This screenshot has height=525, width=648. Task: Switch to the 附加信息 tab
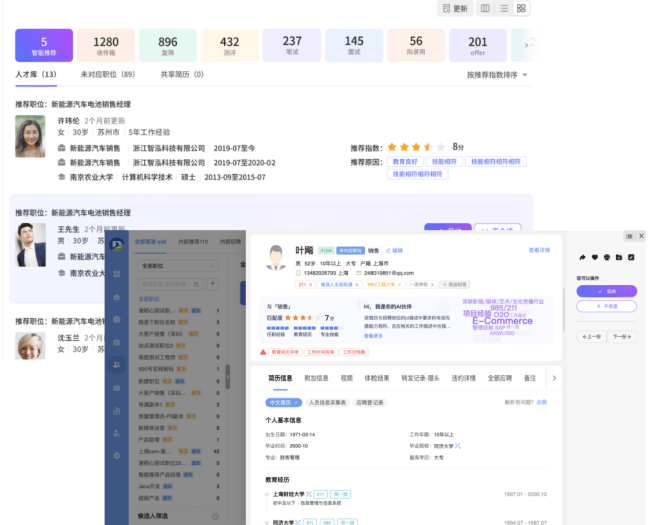coord(318,379)
